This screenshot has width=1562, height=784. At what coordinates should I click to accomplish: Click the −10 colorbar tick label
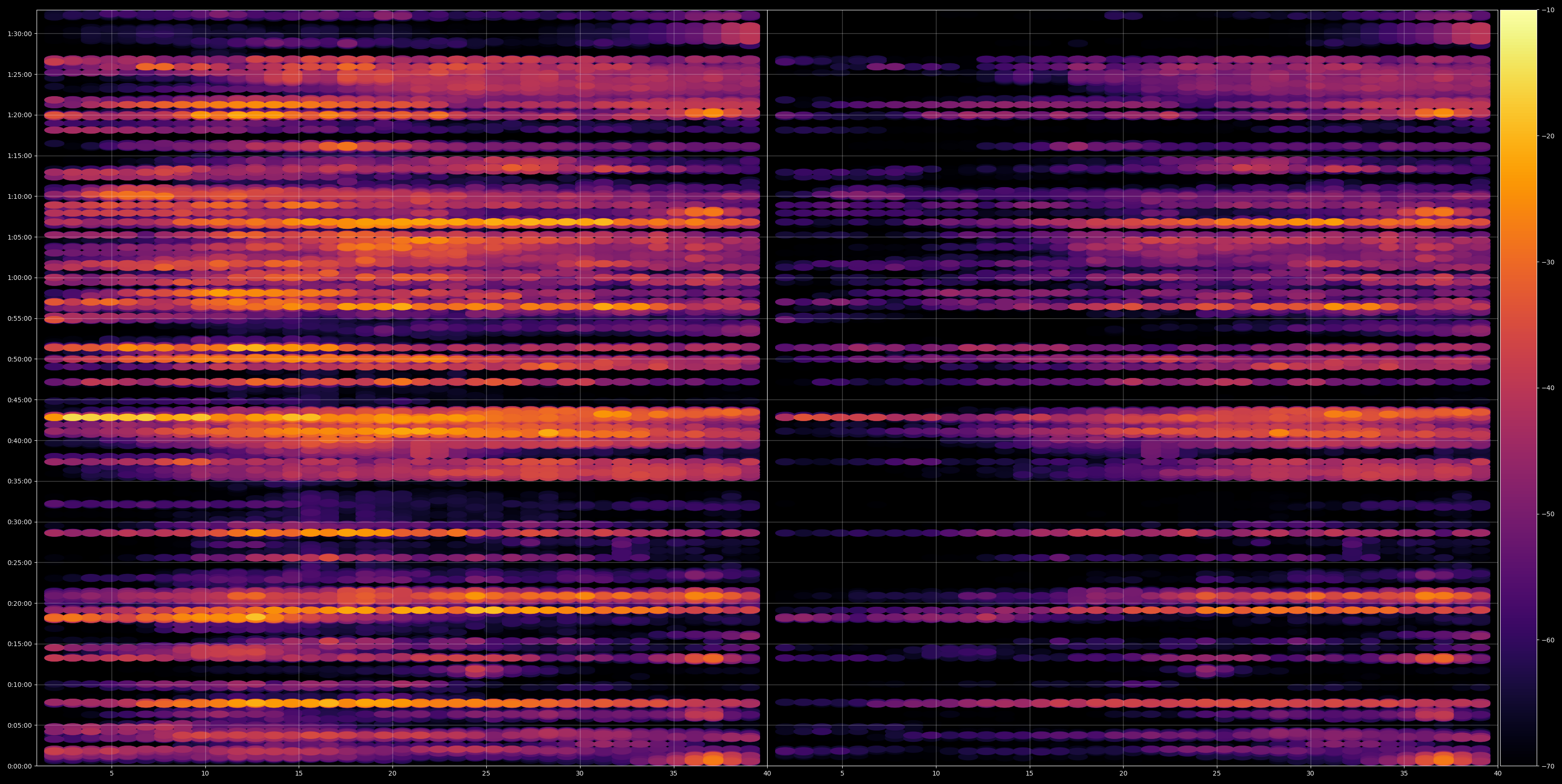tap(1547, 10)
